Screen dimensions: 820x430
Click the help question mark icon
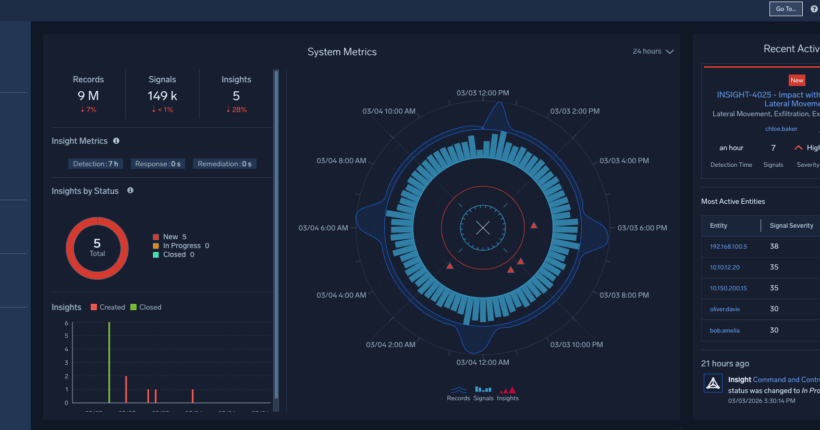(x=815, y=8)
